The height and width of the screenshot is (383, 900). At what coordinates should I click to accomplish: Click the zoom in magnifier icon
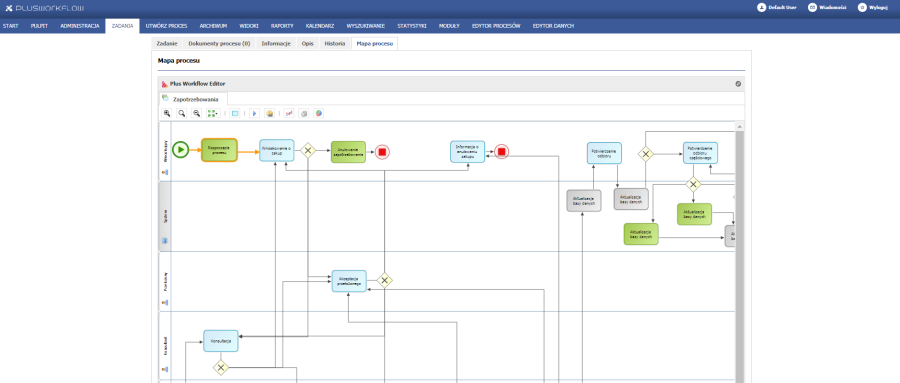(166, 113)
